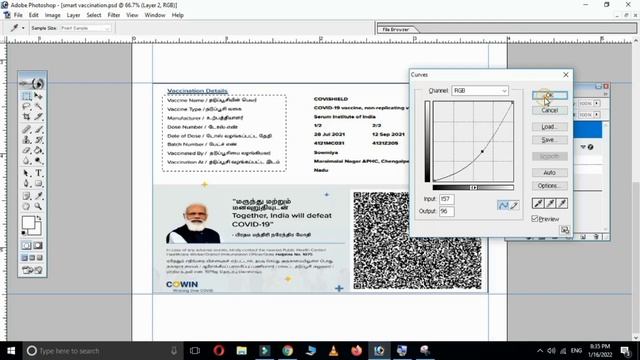Swap foreground and background colors

pyautogui.click(x=39, y=219)
